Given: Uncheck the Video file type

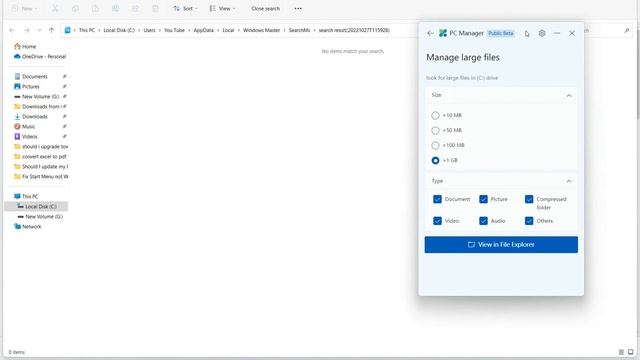Looking at the screenshot, I should pos(437,221).
